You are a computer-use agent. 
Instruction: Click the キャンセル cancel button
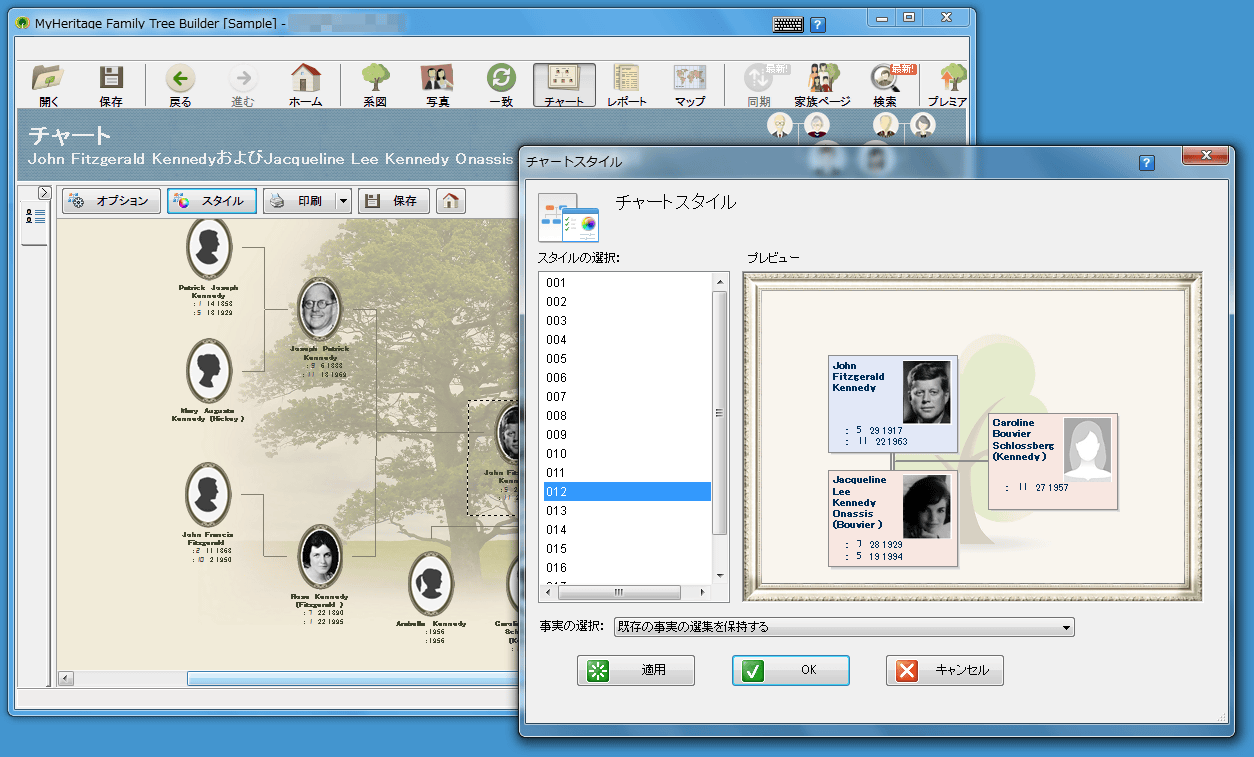click(945, 670)
